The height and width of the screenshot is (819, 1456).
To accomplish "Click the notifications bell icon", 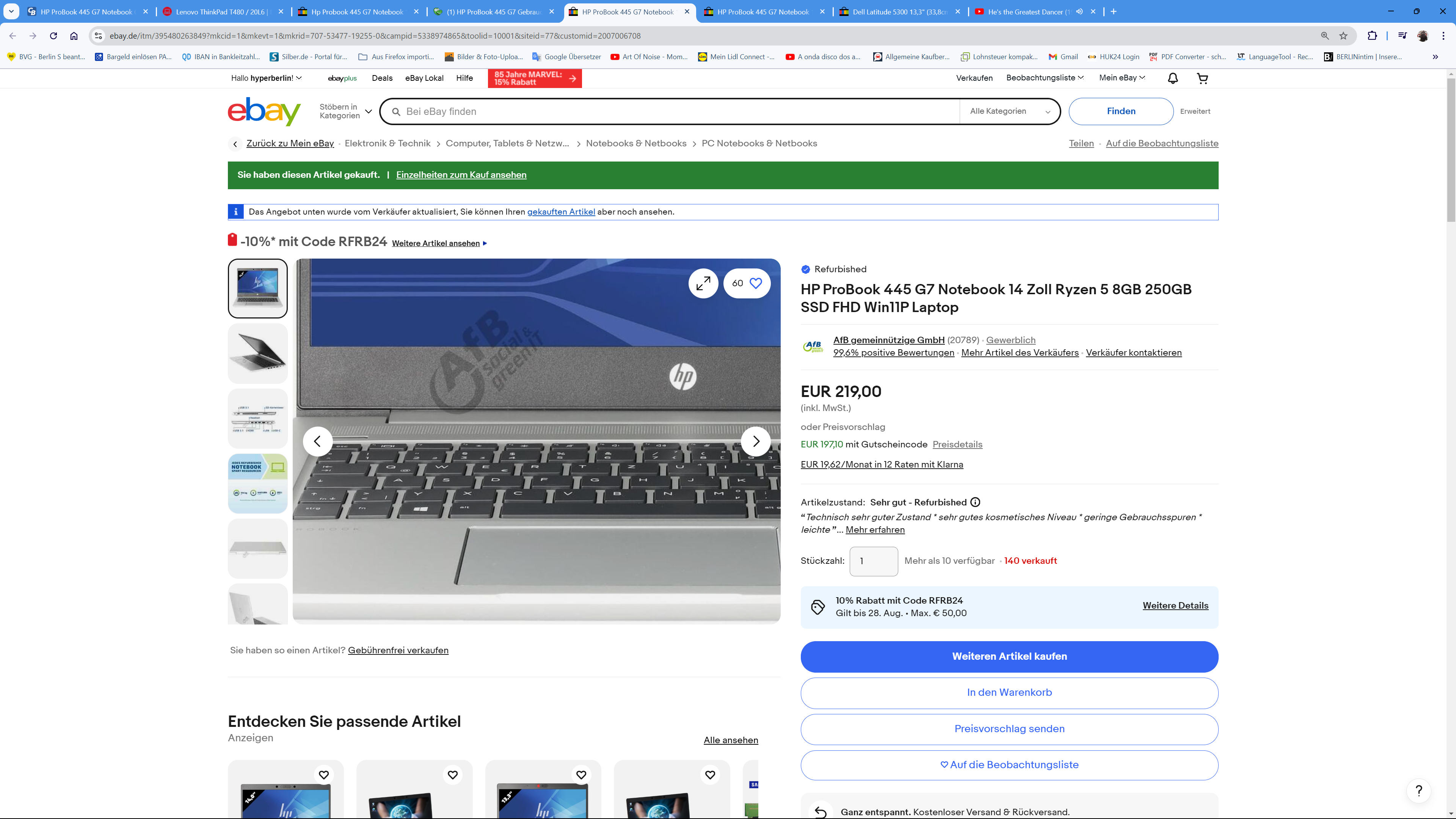I will point(1172,78).
